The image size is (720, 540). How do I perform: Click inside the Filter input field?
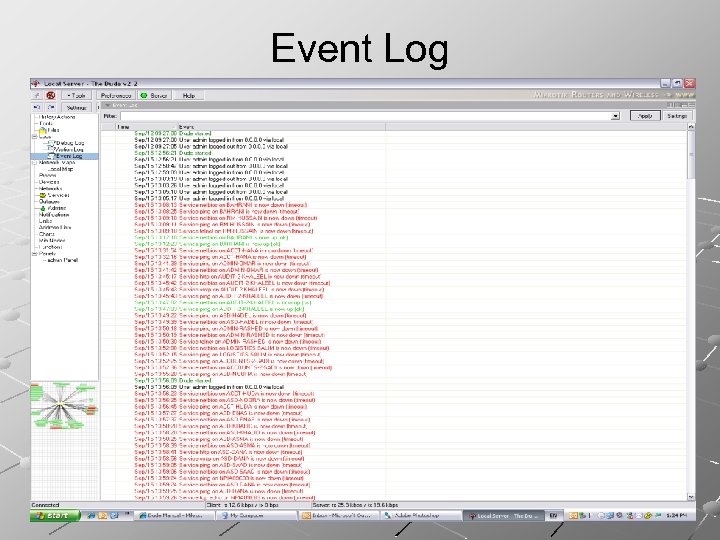coord(366,116)
